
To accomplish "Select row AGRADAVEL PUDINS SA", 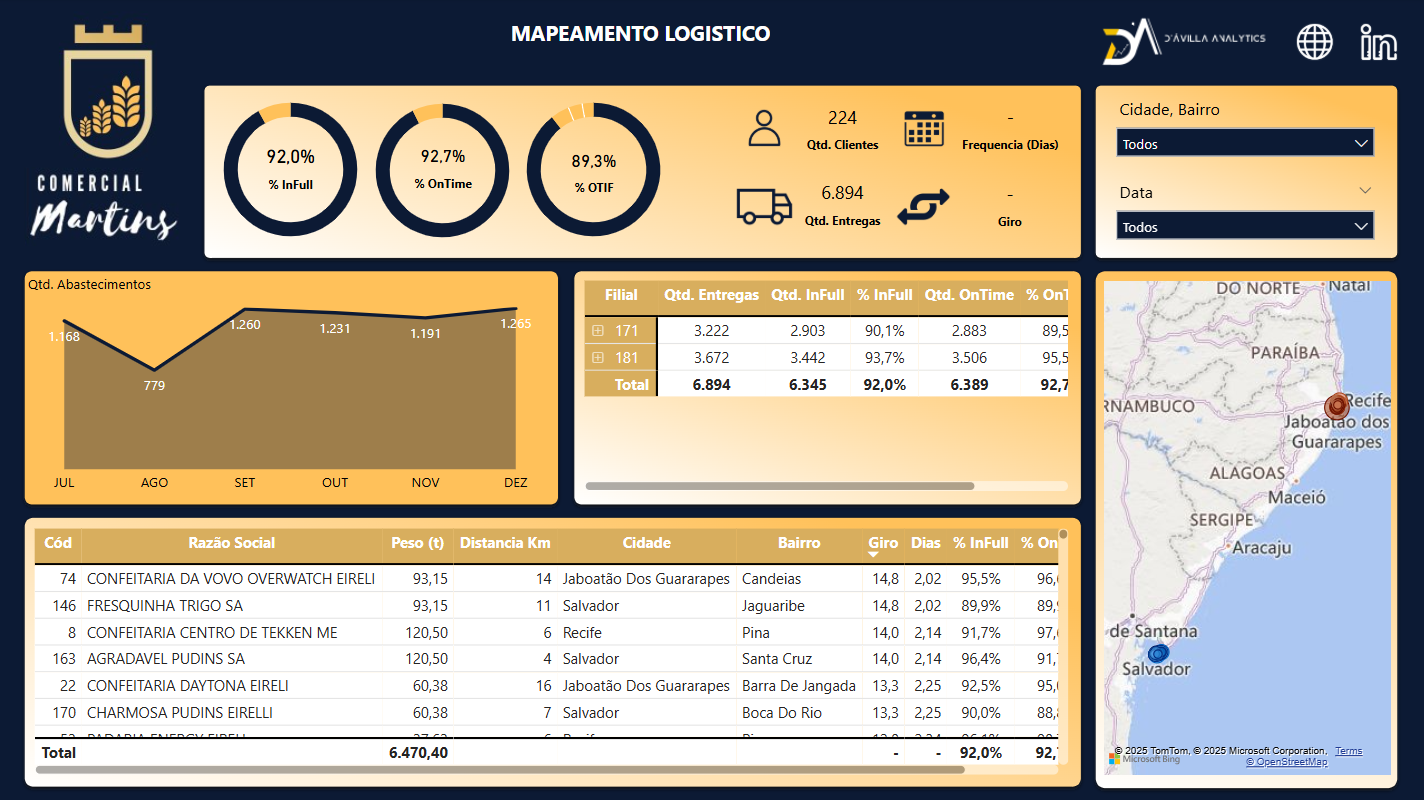I will tap(546, 659).
